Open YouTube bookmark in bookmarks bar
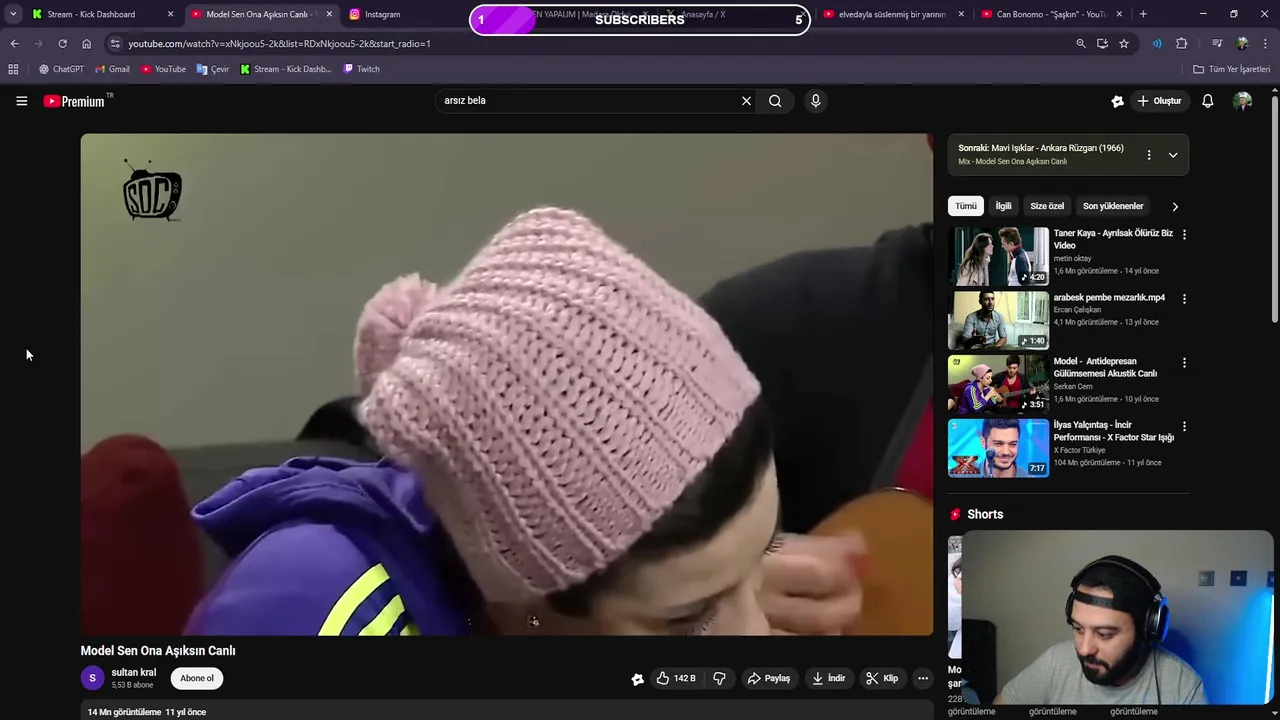 tap(163, 69)
